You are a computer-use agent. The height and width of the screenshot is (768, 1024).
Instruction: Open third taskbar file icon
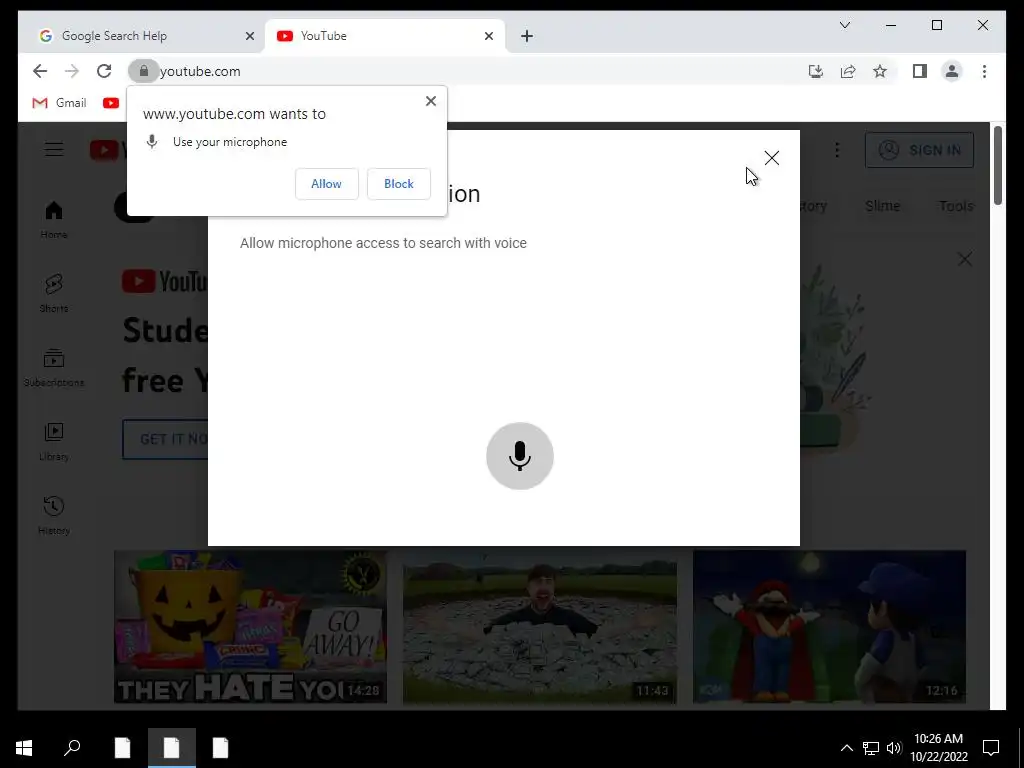220,748
